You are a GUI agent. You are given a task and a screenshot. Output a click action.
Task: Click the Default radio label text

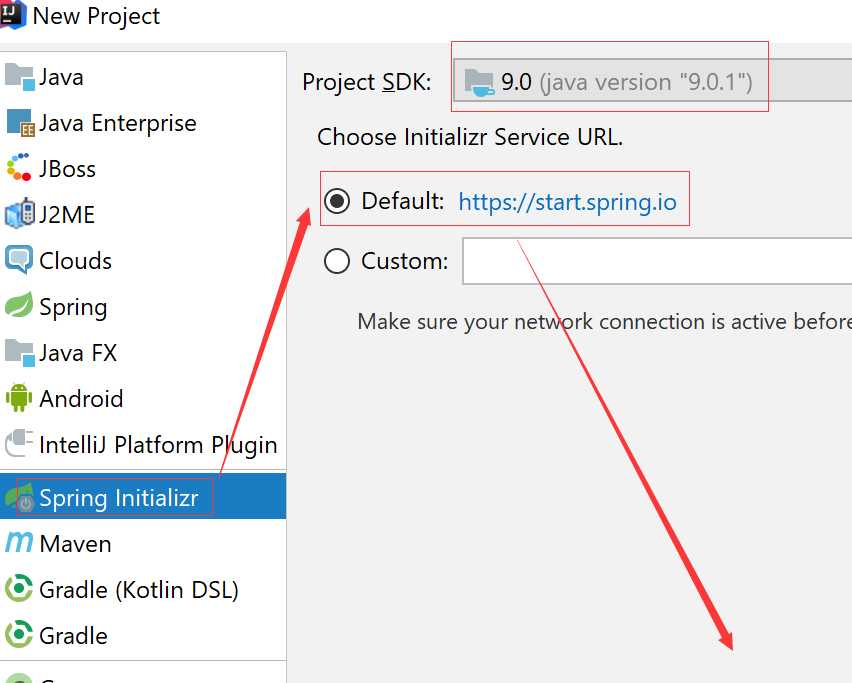403,201
